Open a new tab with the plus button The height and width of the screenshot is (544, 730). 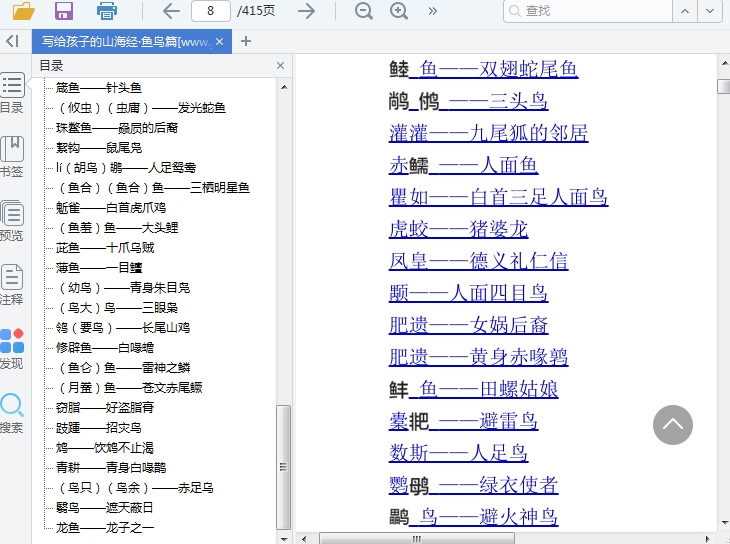point(246,41)
